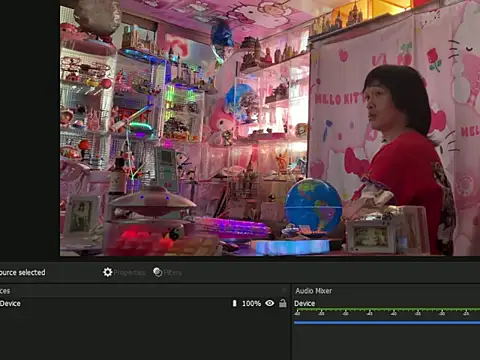Click the 100% battery level text

(251, 304)
